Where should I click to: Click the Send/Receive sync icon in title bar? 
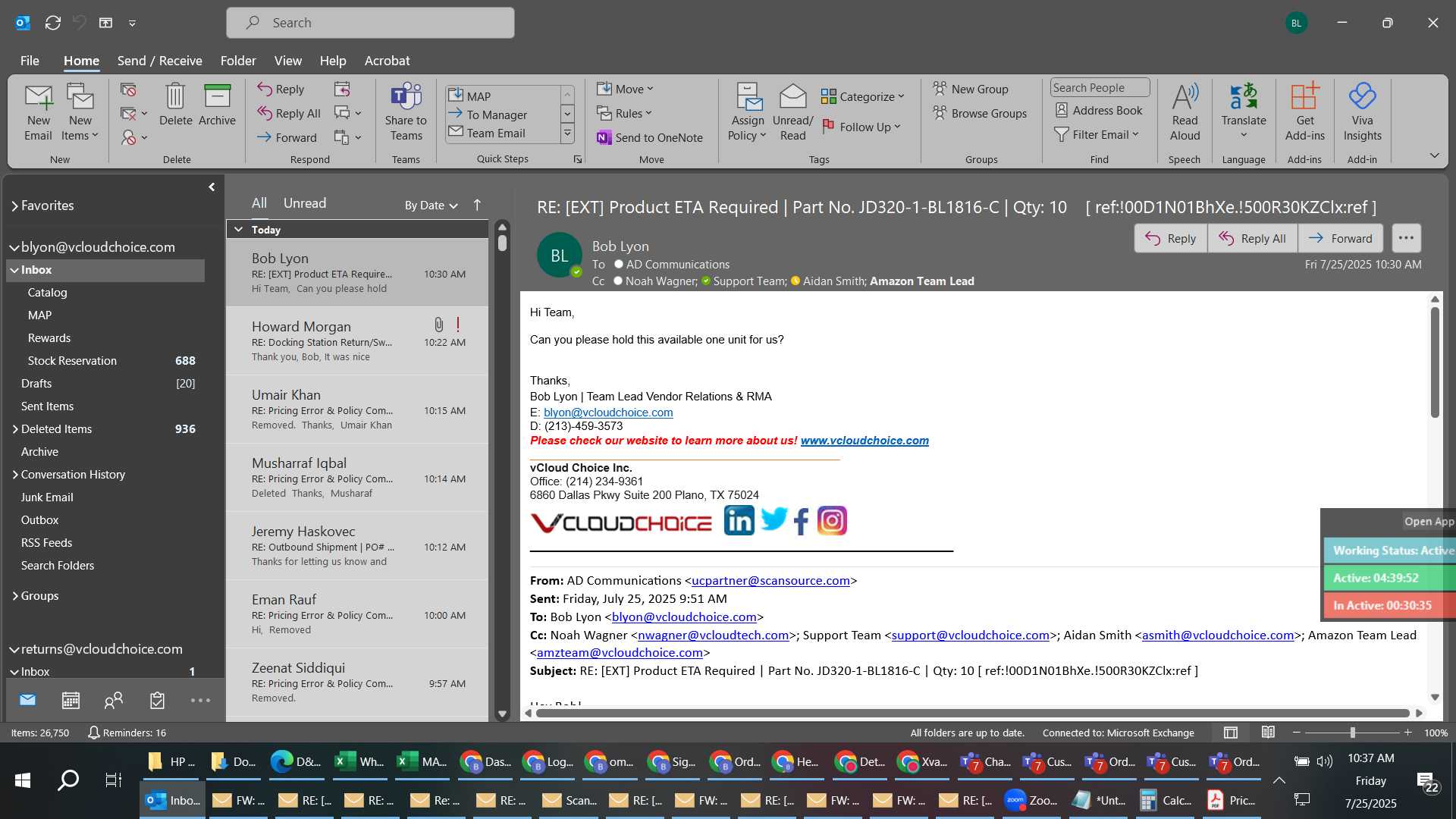53,23
